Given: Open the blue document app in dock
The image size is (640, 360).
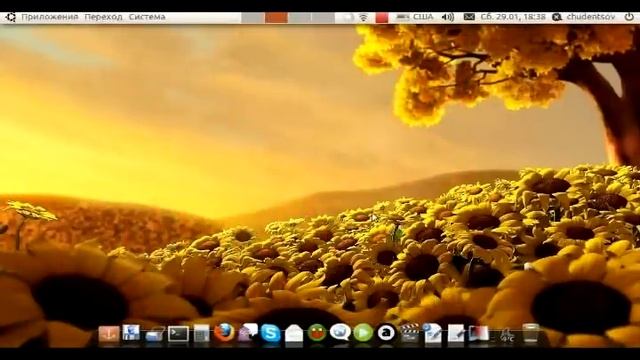Looking at the screenshot, I should click(131, 333).
